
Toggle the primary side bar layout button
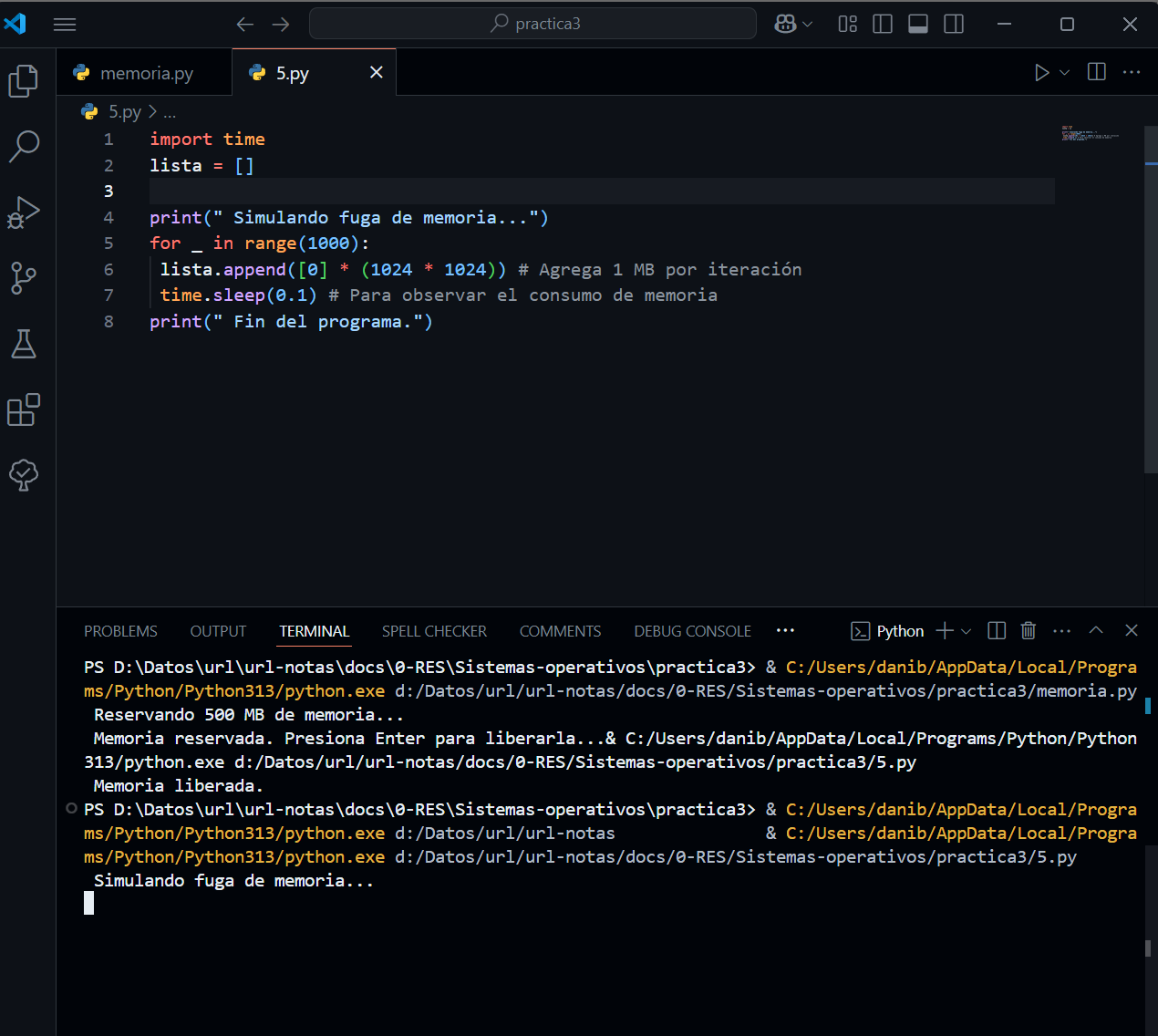click(883, 25)
